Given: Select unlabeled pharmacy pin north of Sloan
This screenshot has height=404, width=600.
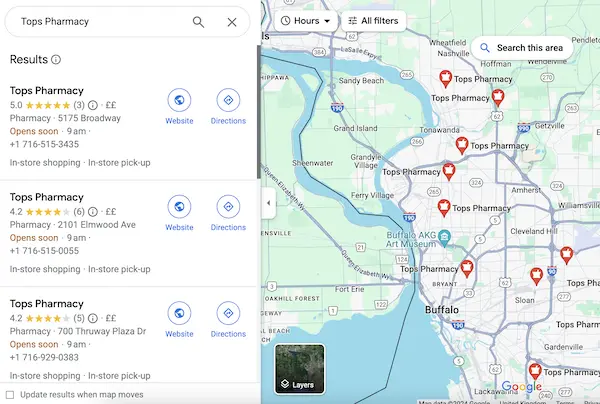Looking at the screenshot, I should pyautogui.click(x=536, y=276).
